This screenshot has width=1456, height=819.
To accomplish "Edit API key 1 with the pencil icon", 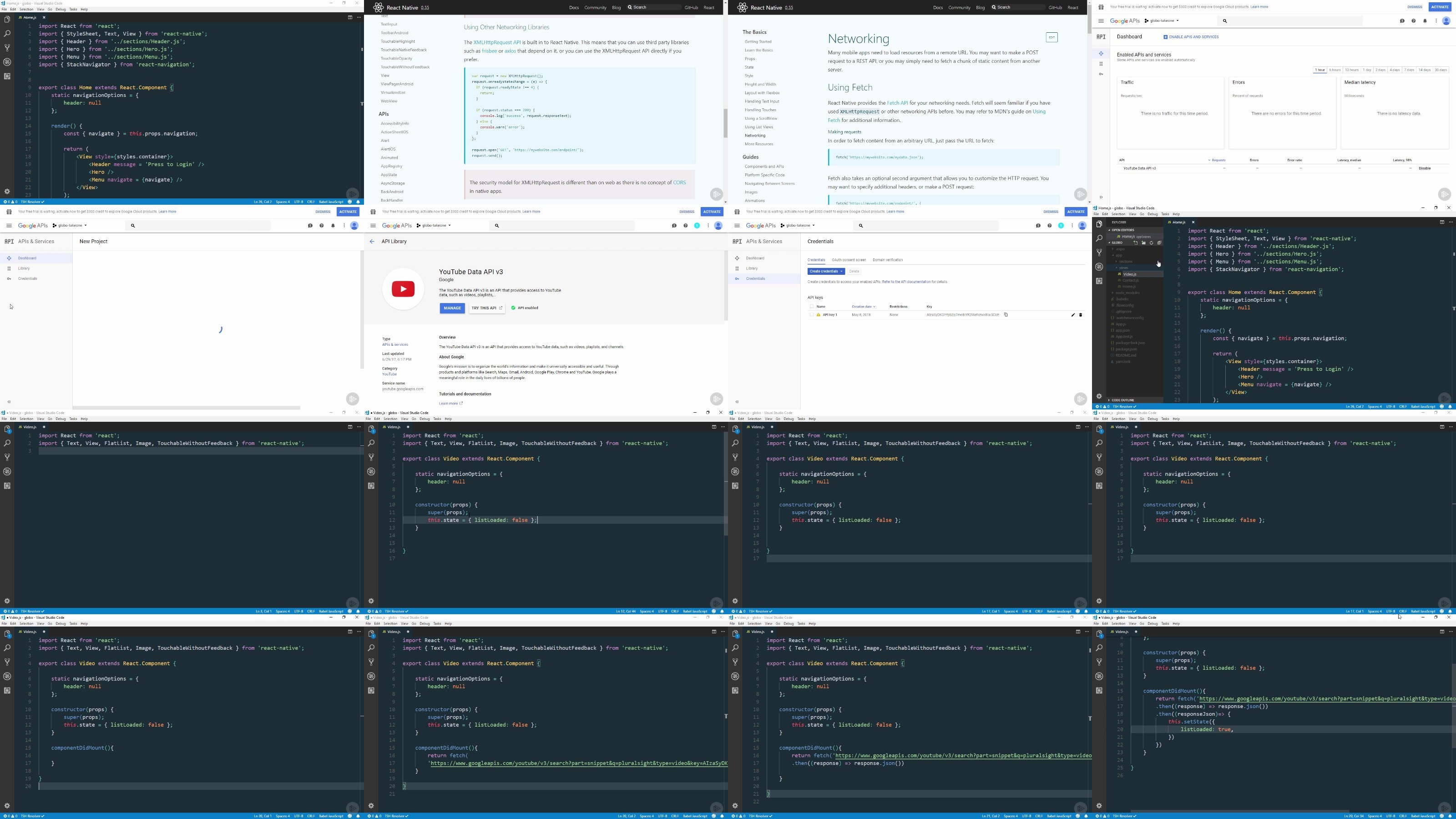I will [x=1073, y=315].
